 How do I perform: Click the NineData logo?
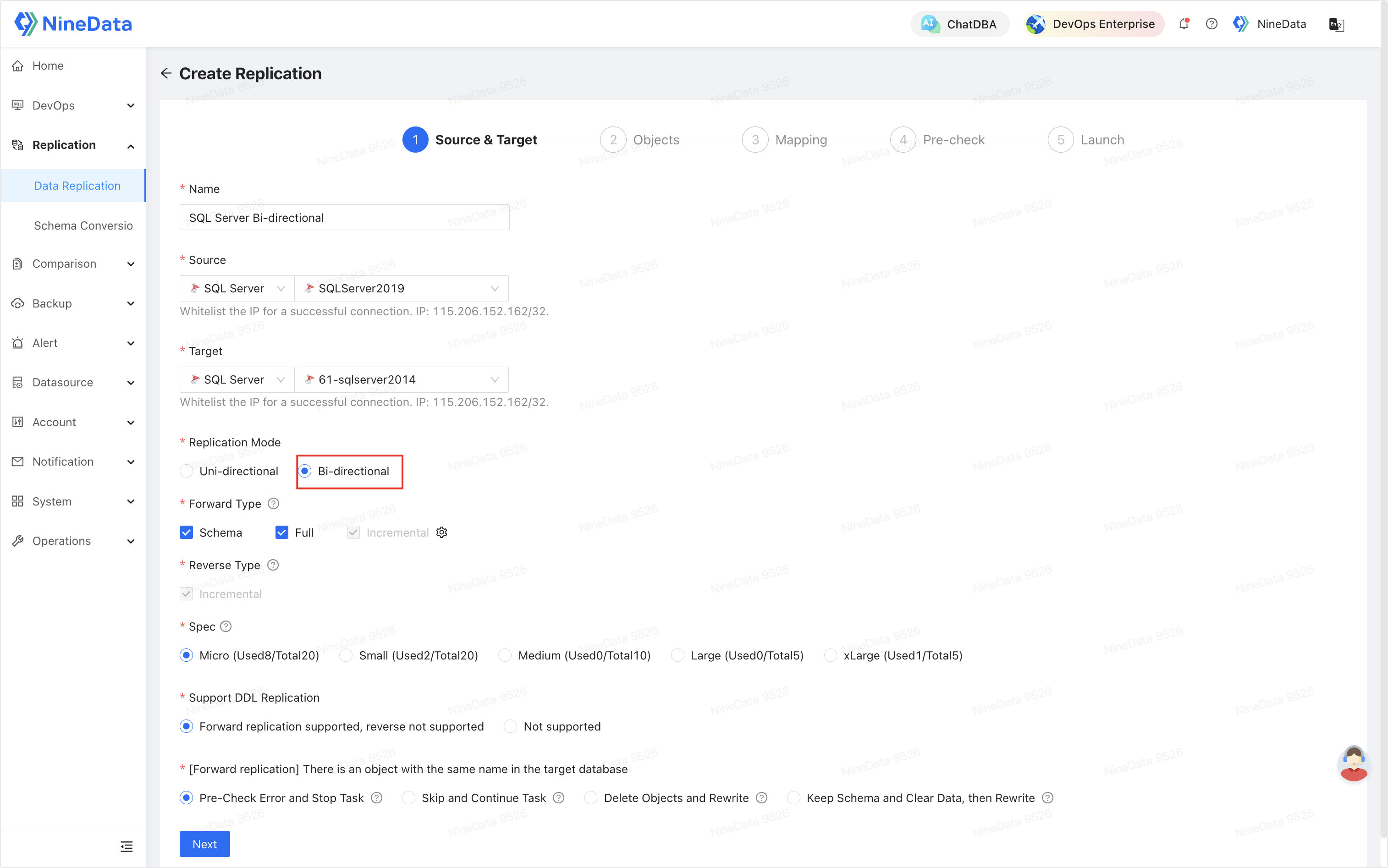[x=73, y=23]
